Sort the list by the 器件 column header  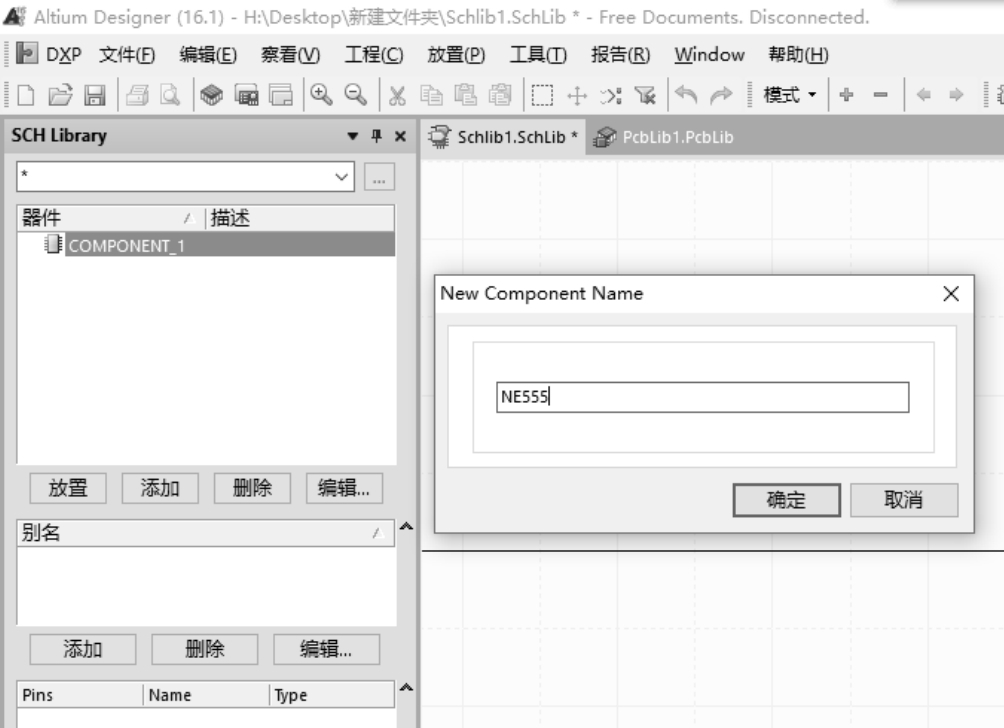[110, 218]
